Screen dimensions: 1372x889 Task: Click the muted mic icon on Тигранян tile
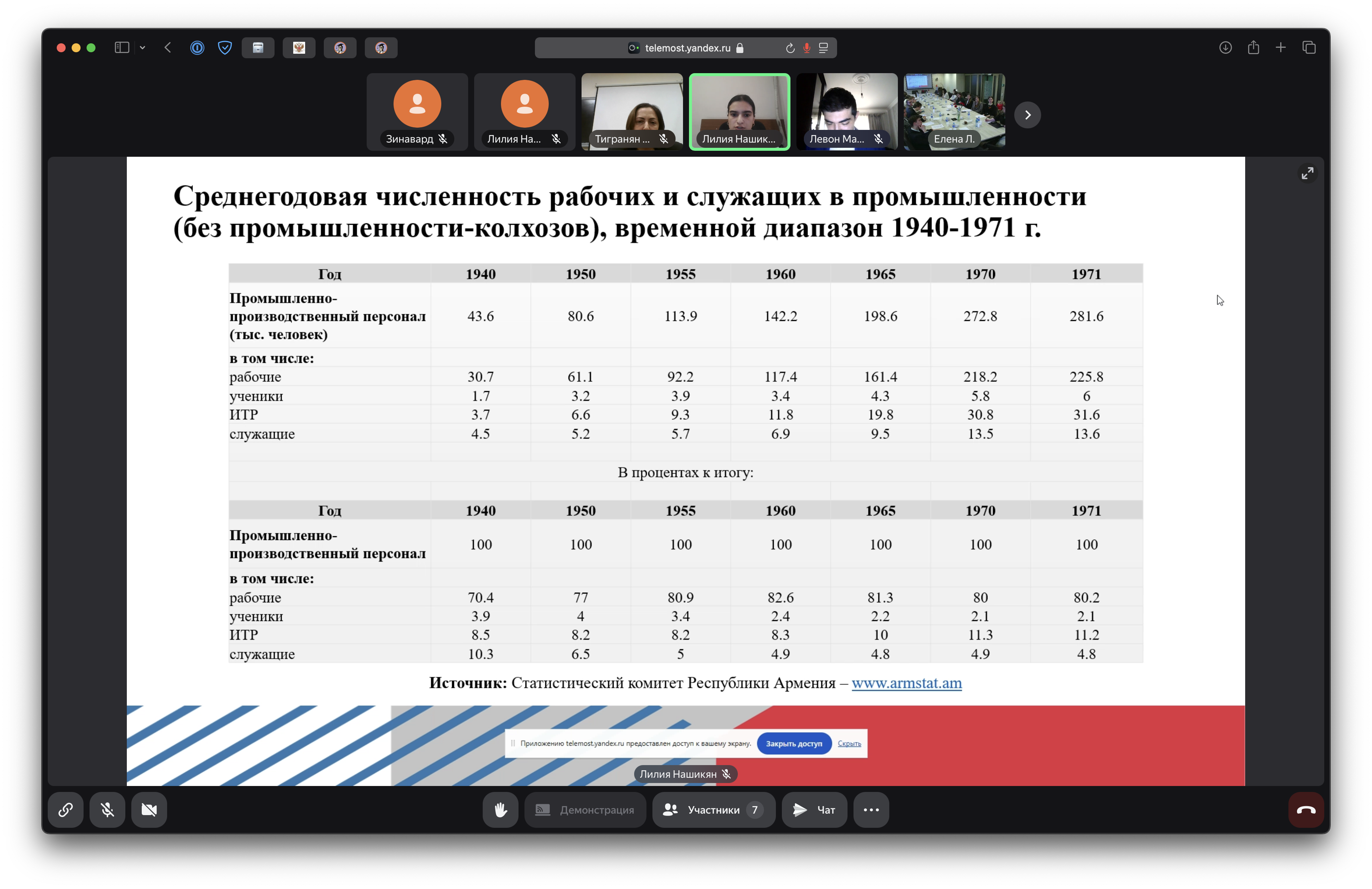(664, 139)
